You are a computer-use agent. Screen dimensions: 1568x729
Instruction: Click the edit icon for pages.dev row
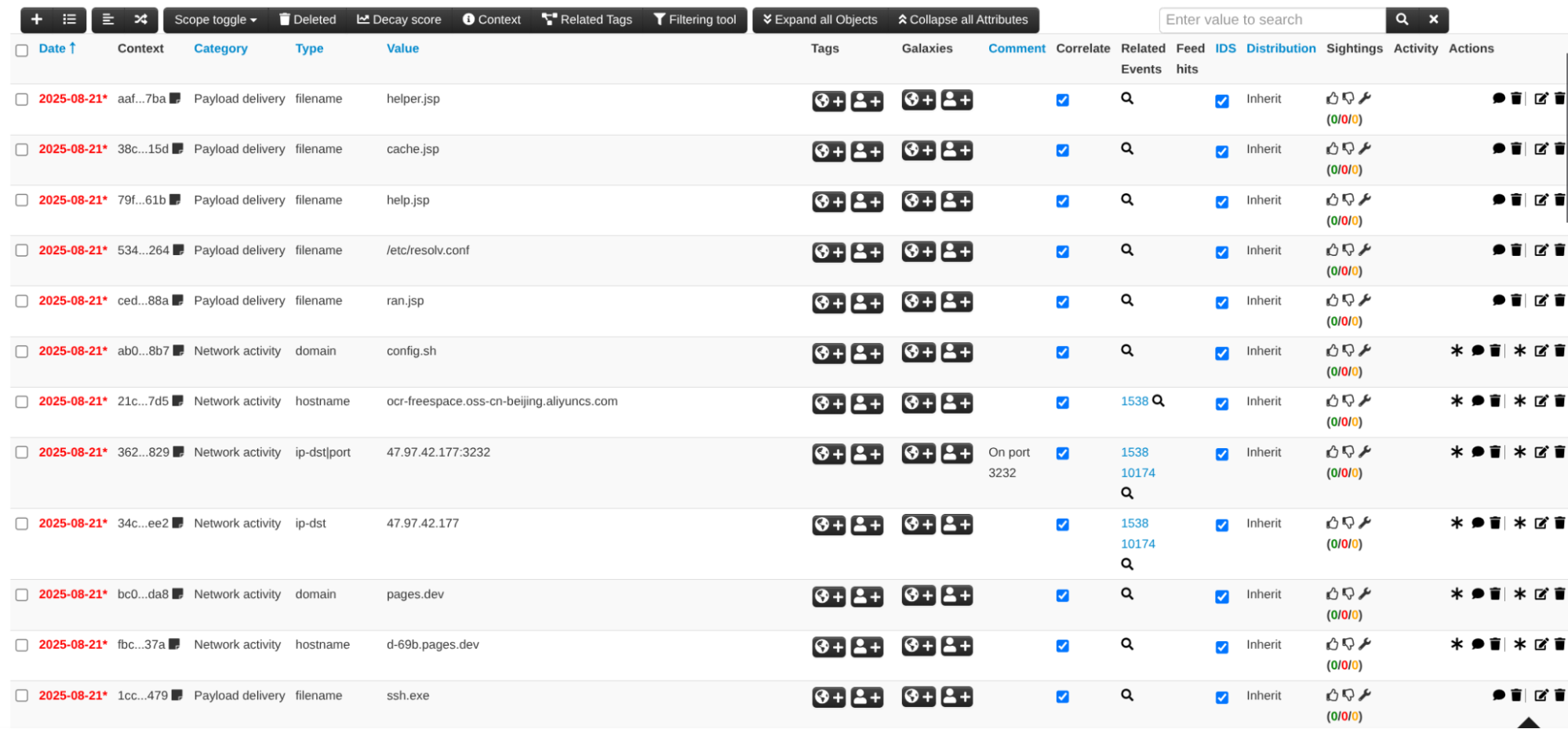click(1541, 594)
